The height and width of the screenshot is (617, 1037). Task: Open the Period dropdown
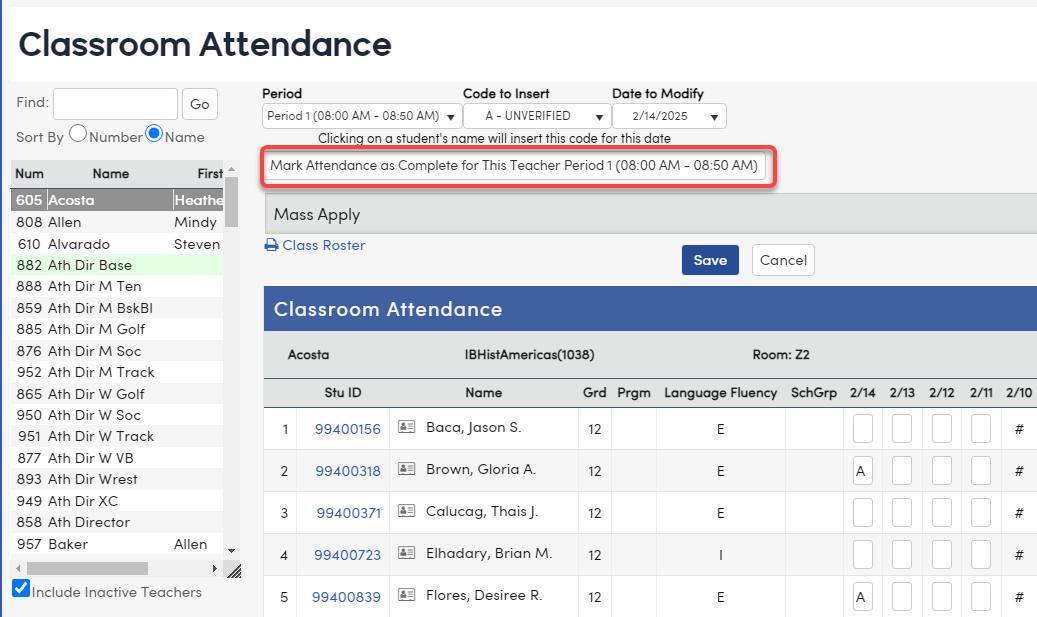pyautogui.click(x=362, y=116)
